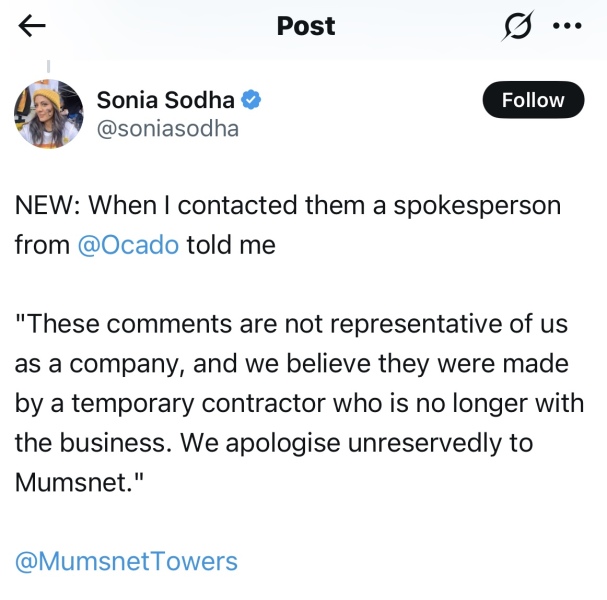Click the blue verified badge
607x600 pixels.
pyautogui.click(x=254, y=100)
